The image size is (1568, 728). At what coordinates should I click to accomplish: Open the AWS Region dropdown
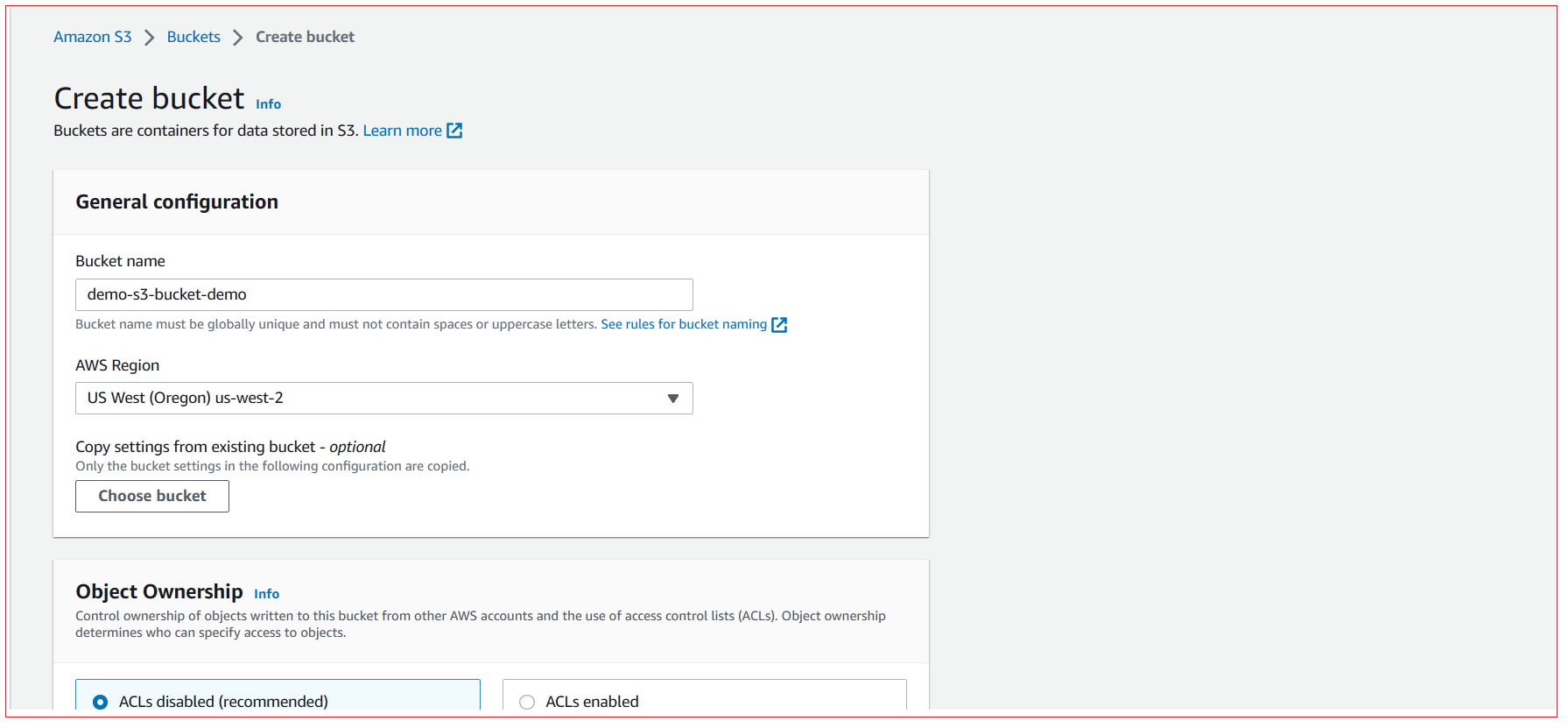pyautogui.click(x=384, y=399)
